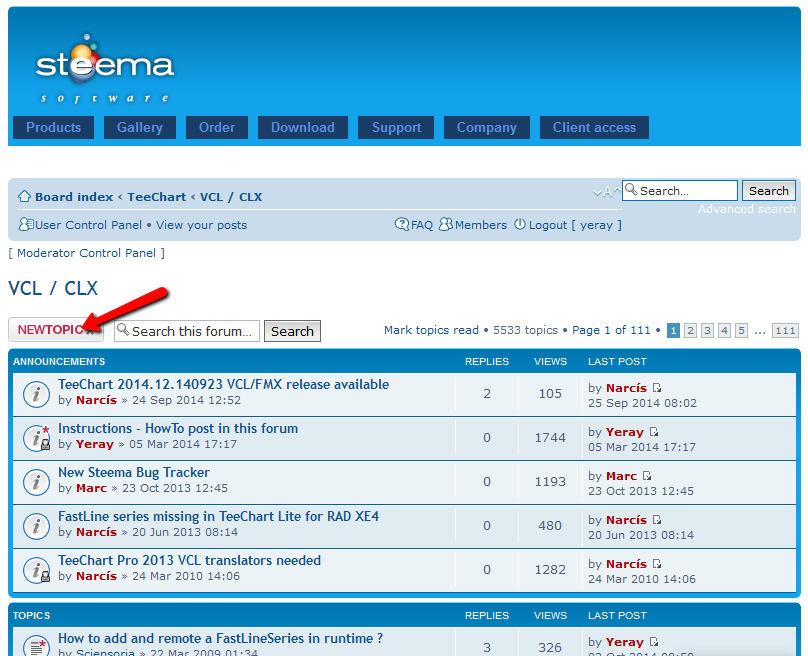Open author Marc profile under Bug Tracker
Screen dimensions: 808x656
click(92, 488)
